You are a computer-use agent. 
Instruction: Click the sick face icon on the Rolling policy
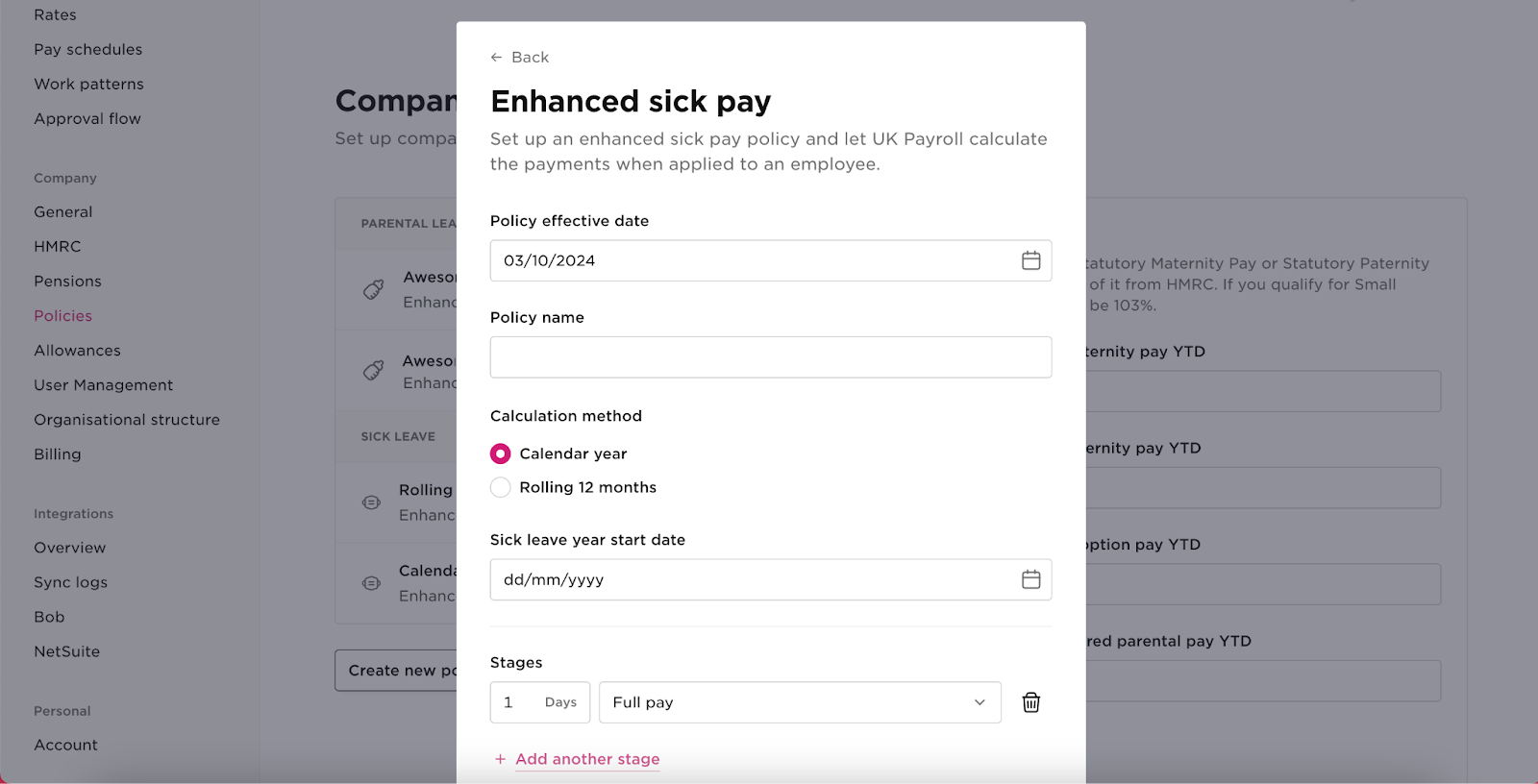tap(370, 502)
